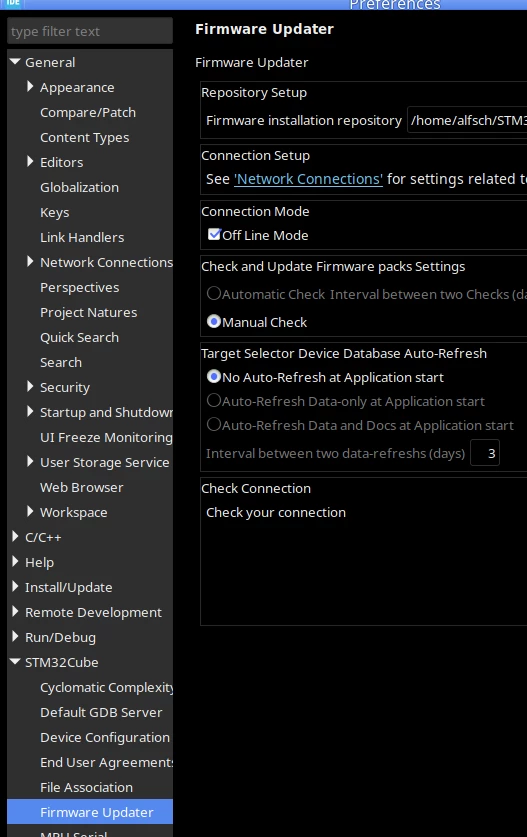Viewport: 527px width, 837px height.
Task: Expand the Security subtree
Action: (x=30, y=386)
